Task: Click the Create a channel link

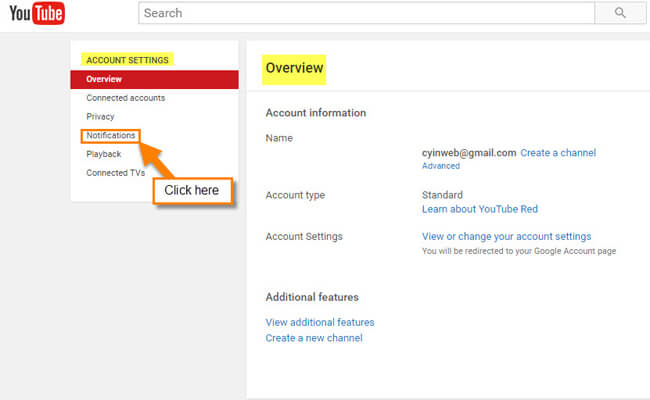Action: [x=558, y=153]
